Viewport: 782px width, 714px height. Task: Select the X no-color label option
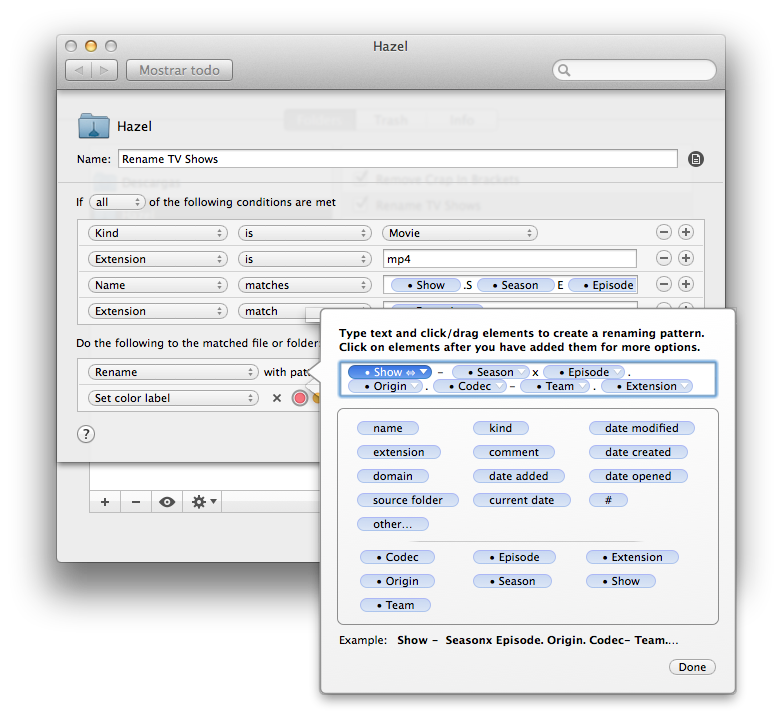coord(277,398)
